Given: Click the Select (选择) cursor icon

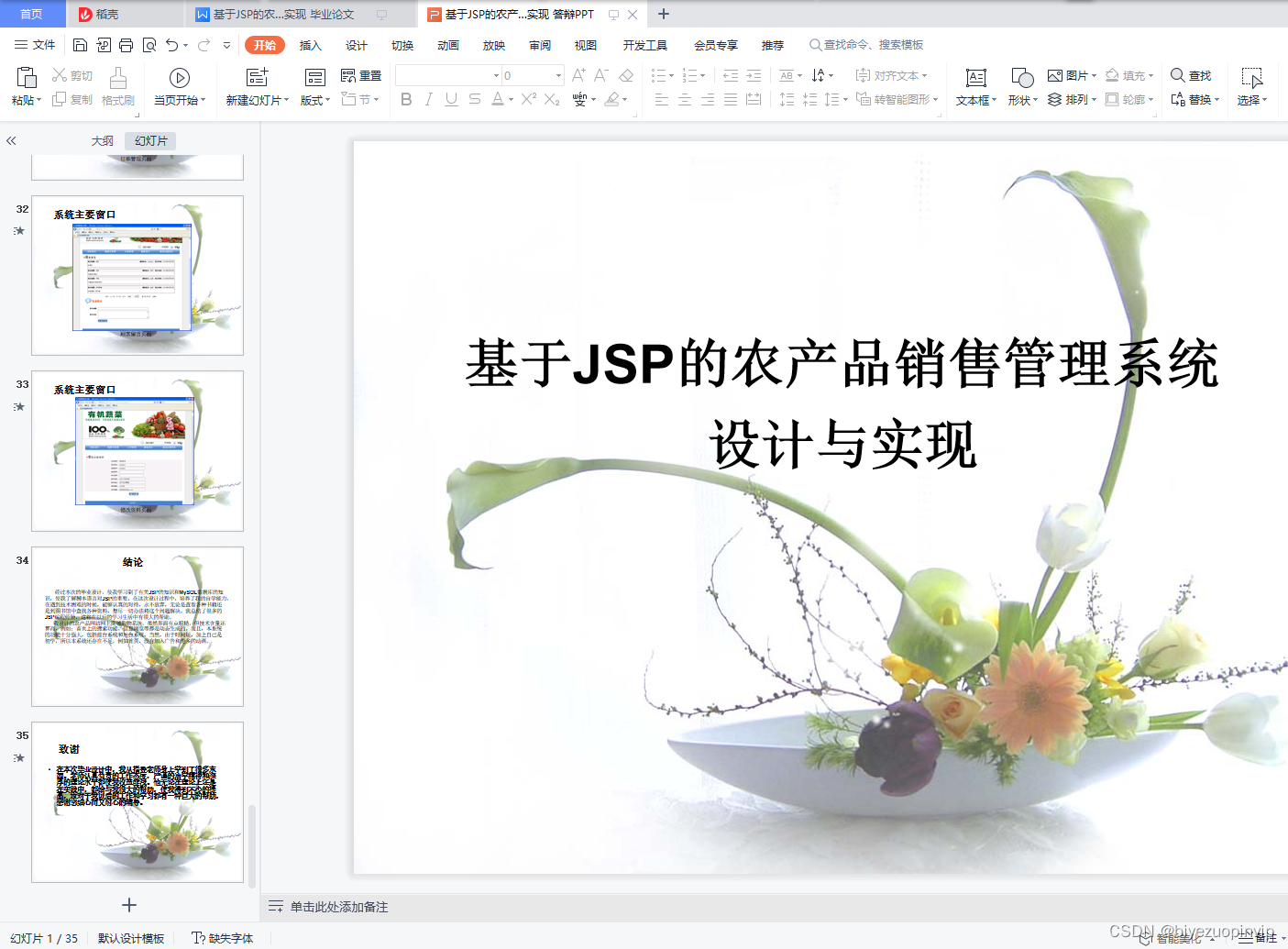Looking at the screenshot, I should pos(1252,78).
